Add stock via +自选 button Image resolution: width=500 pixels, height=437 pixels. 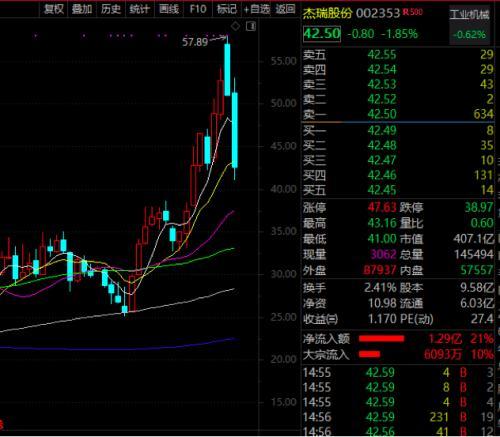[x=257, y=9]
